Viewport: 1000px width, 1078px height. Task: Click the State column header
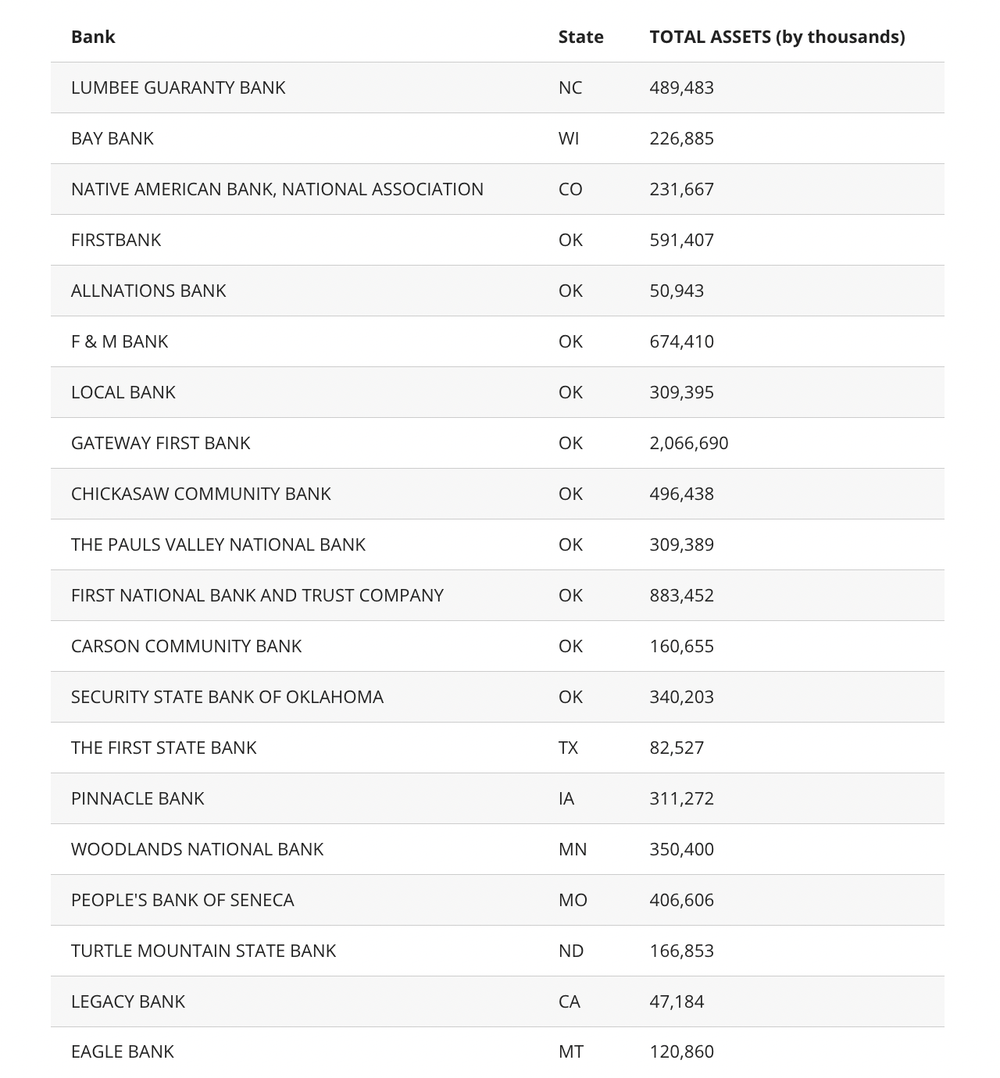[580, 37]
